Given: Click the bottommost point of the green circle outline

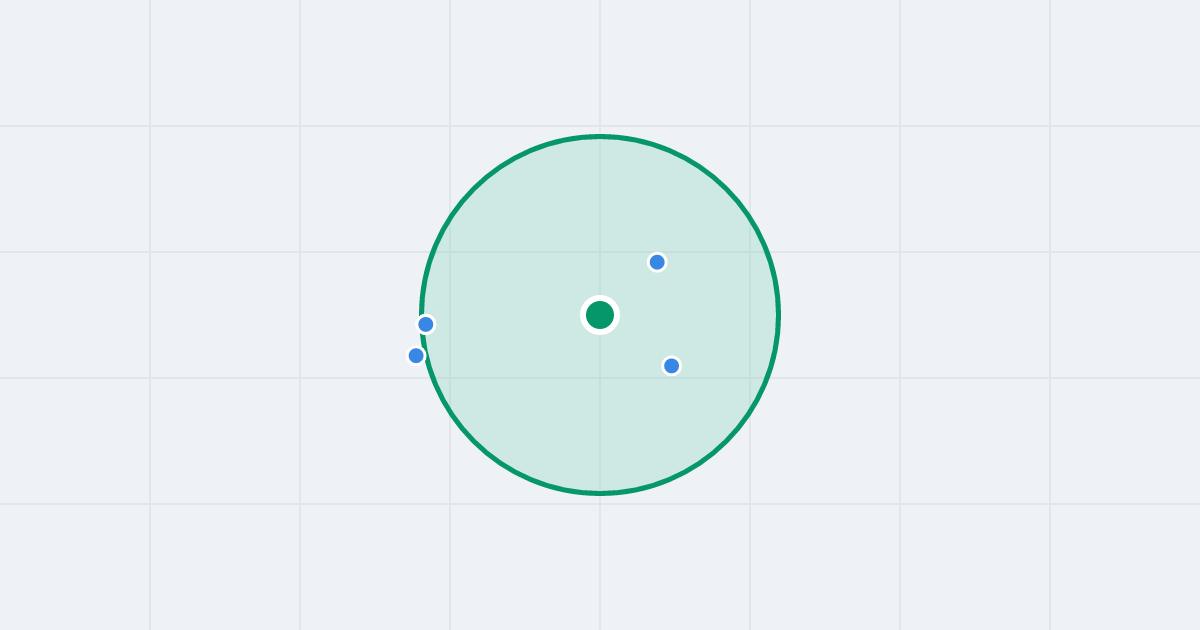Looking at the screenshot, I should pyautogui.click(x=600, y=493).
